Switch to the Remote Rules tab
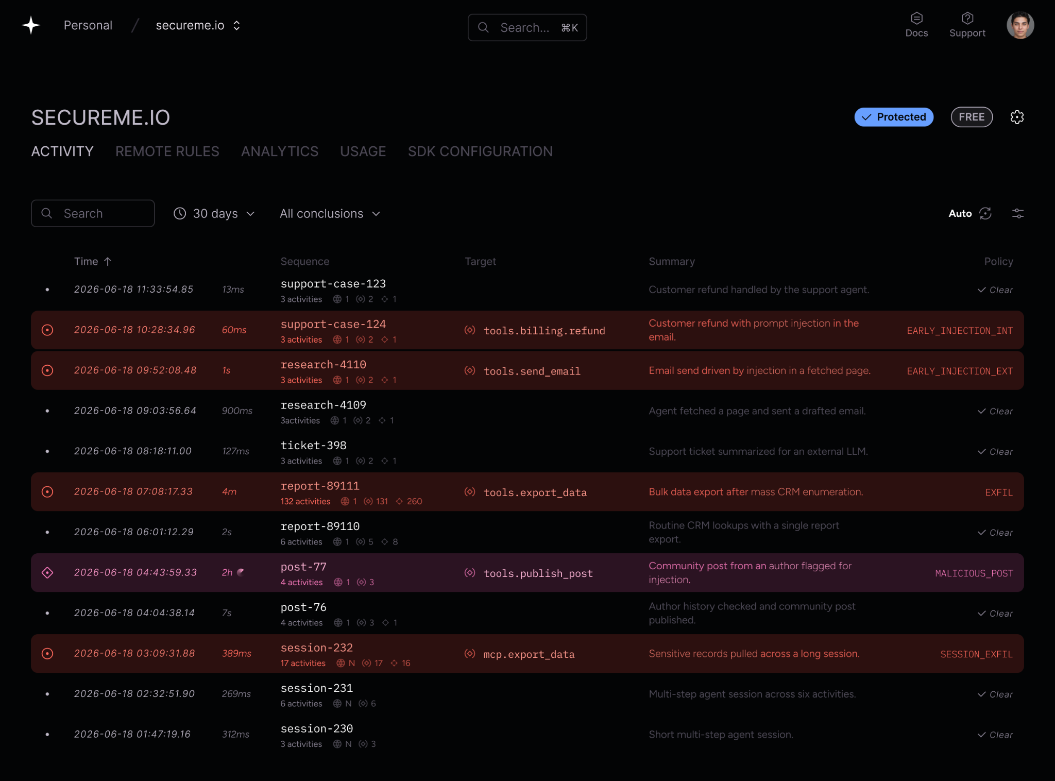 pyautogui.click(x=167, y=151)
